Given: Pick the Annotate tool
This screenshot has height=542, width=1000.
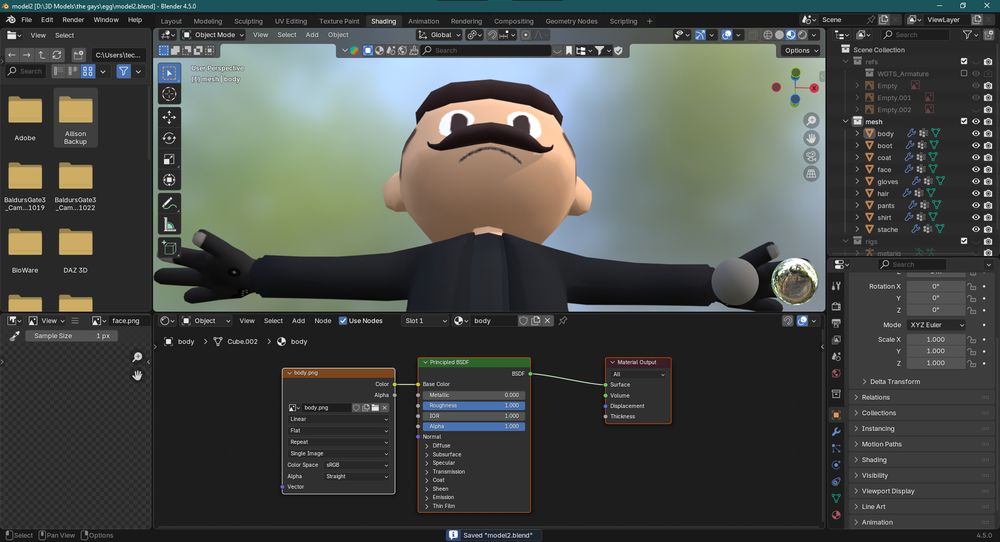Looking at the screenshot, I should [169, 203].
